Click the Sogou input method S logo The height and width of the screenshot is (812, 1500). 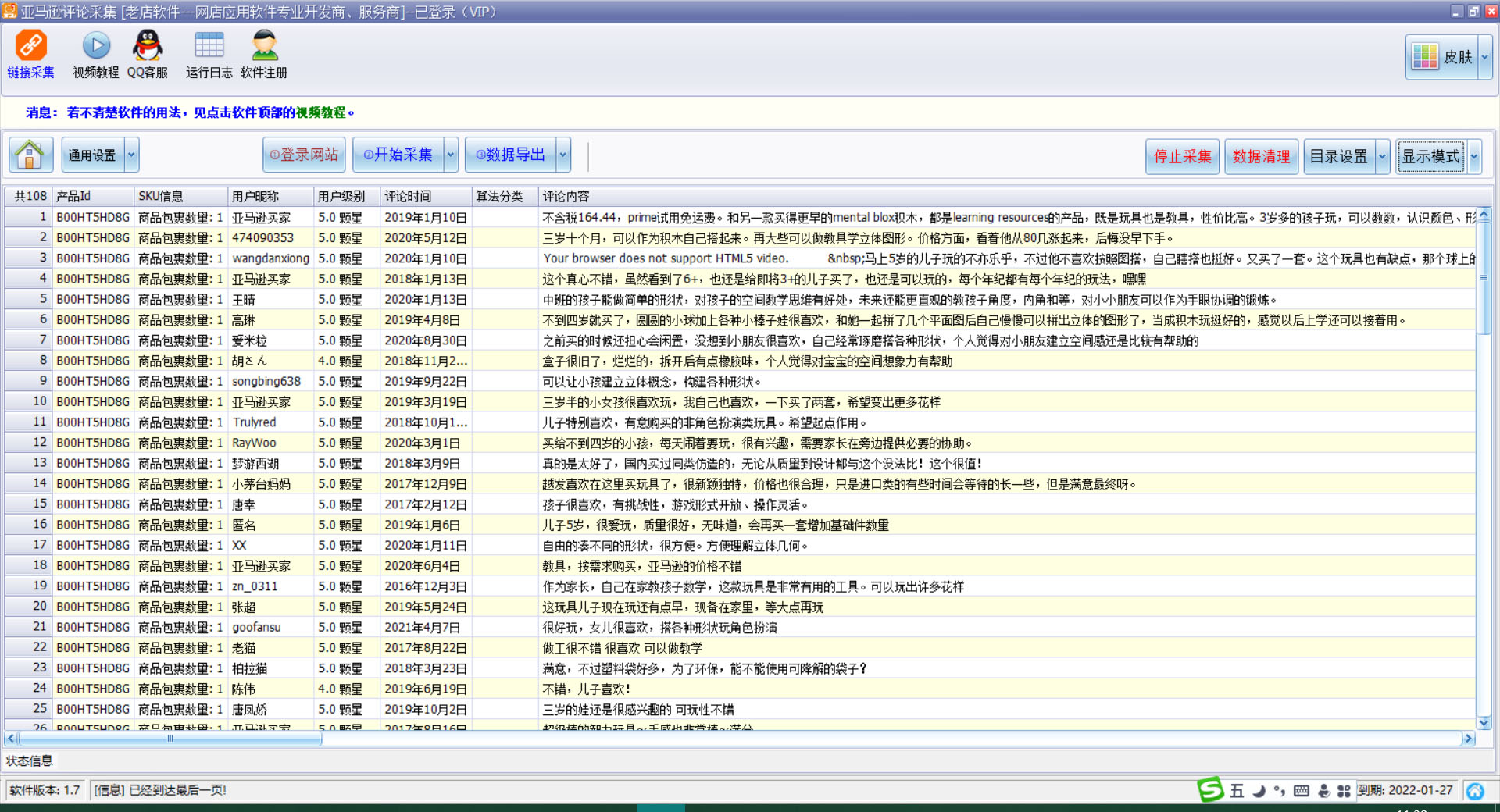1210,790
